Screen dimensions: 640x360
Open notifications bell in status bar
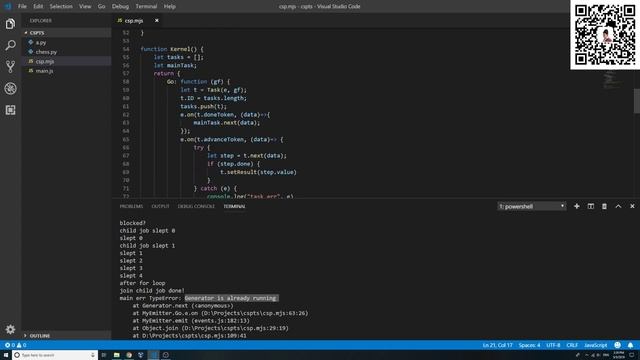coord(630,345)
